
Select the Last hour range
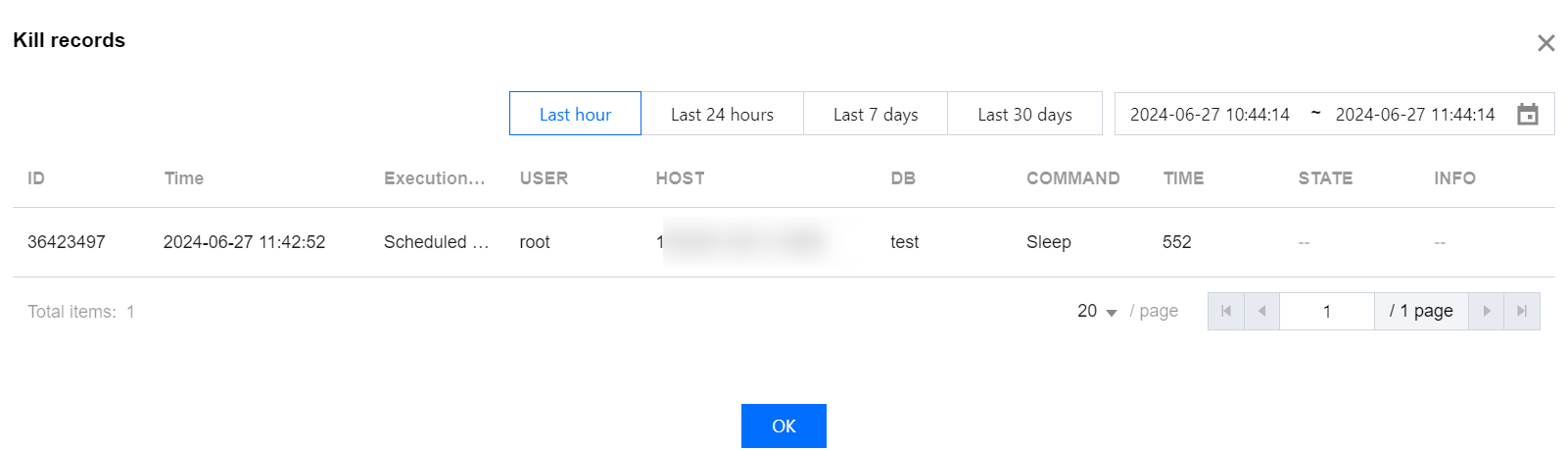(575, 114)
